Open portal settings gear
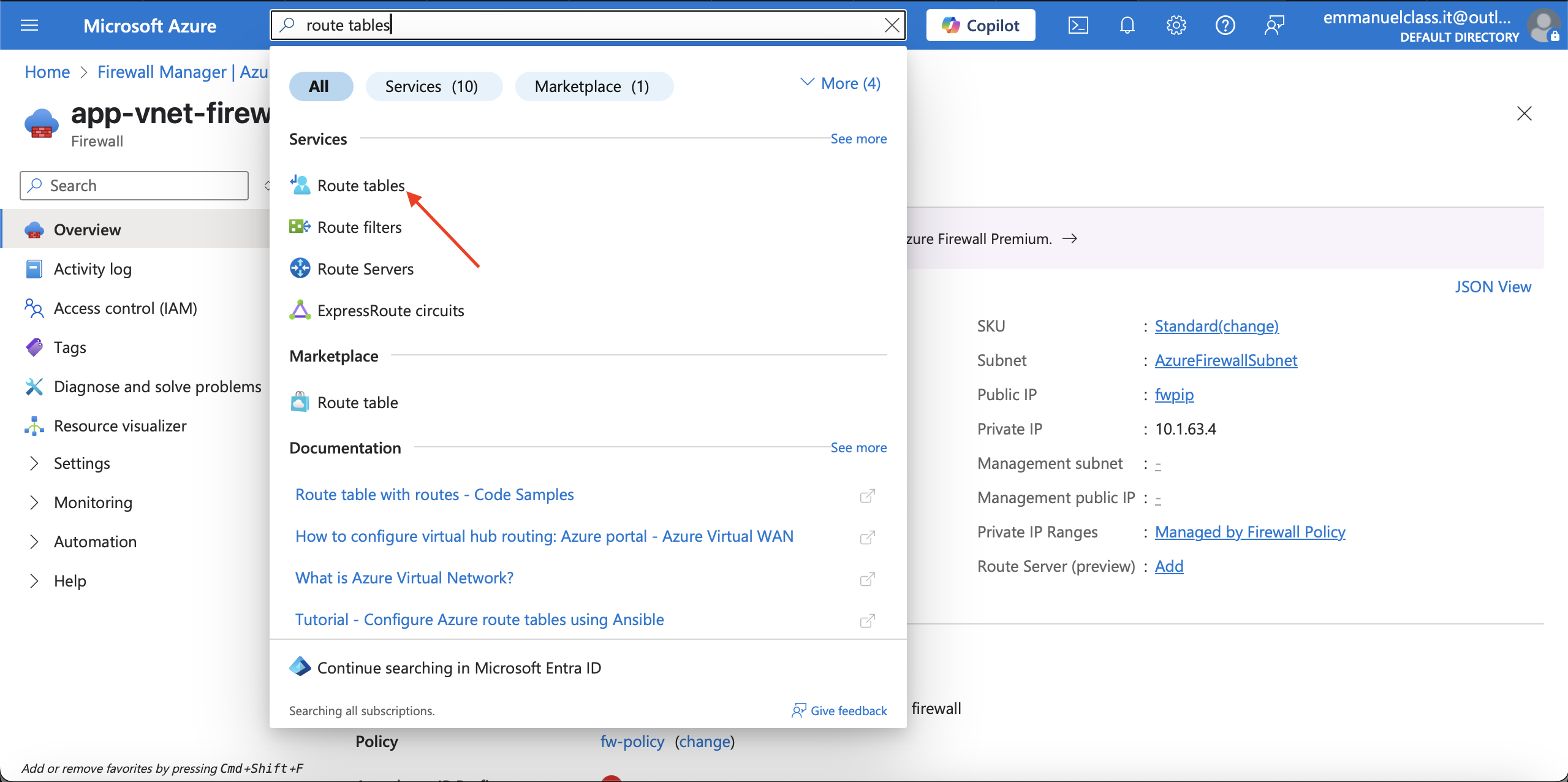 [x=1176, y=25]
